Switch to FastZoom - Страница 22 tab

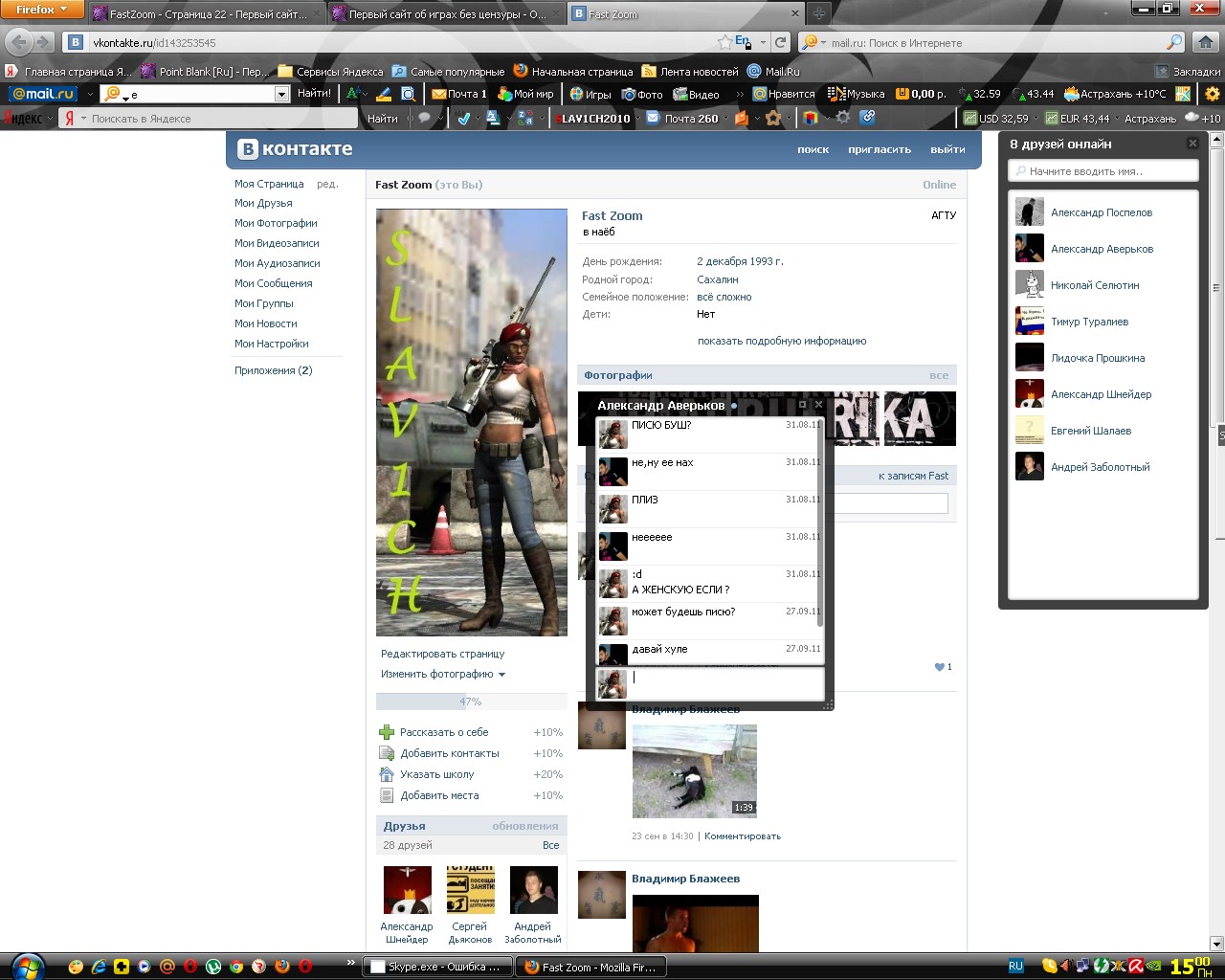coord(206,14)
